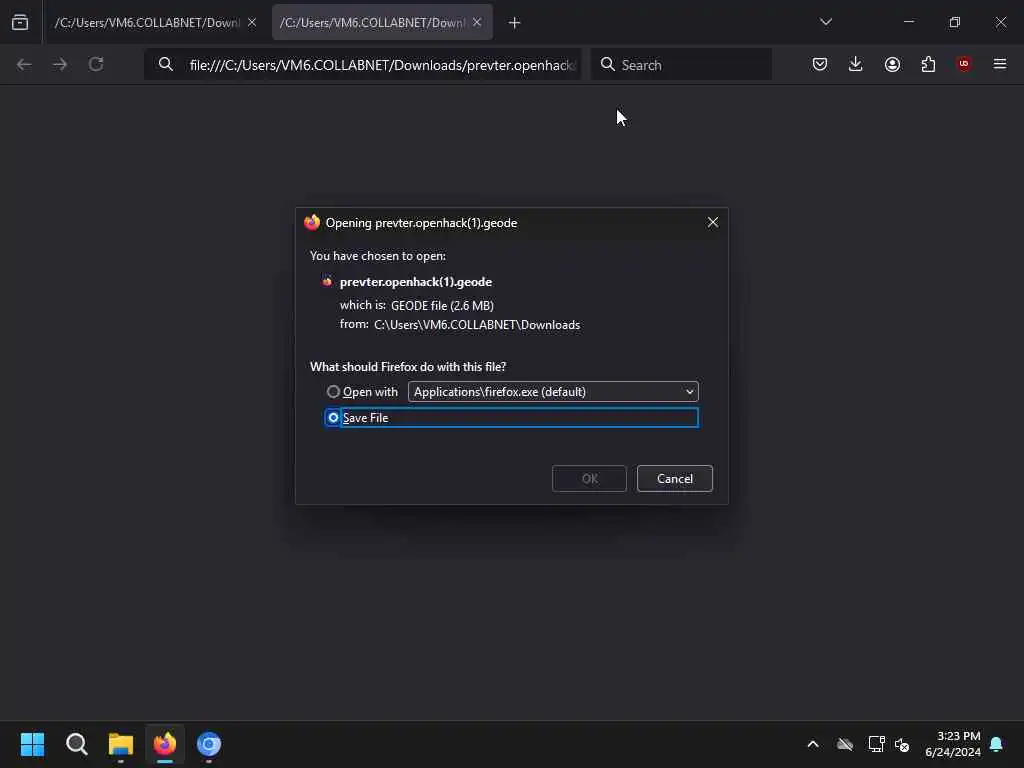1024x768 pixels.
Task: Open the Firefox View tab list icon
Action: pyautogui.click(x=20, y=22)
